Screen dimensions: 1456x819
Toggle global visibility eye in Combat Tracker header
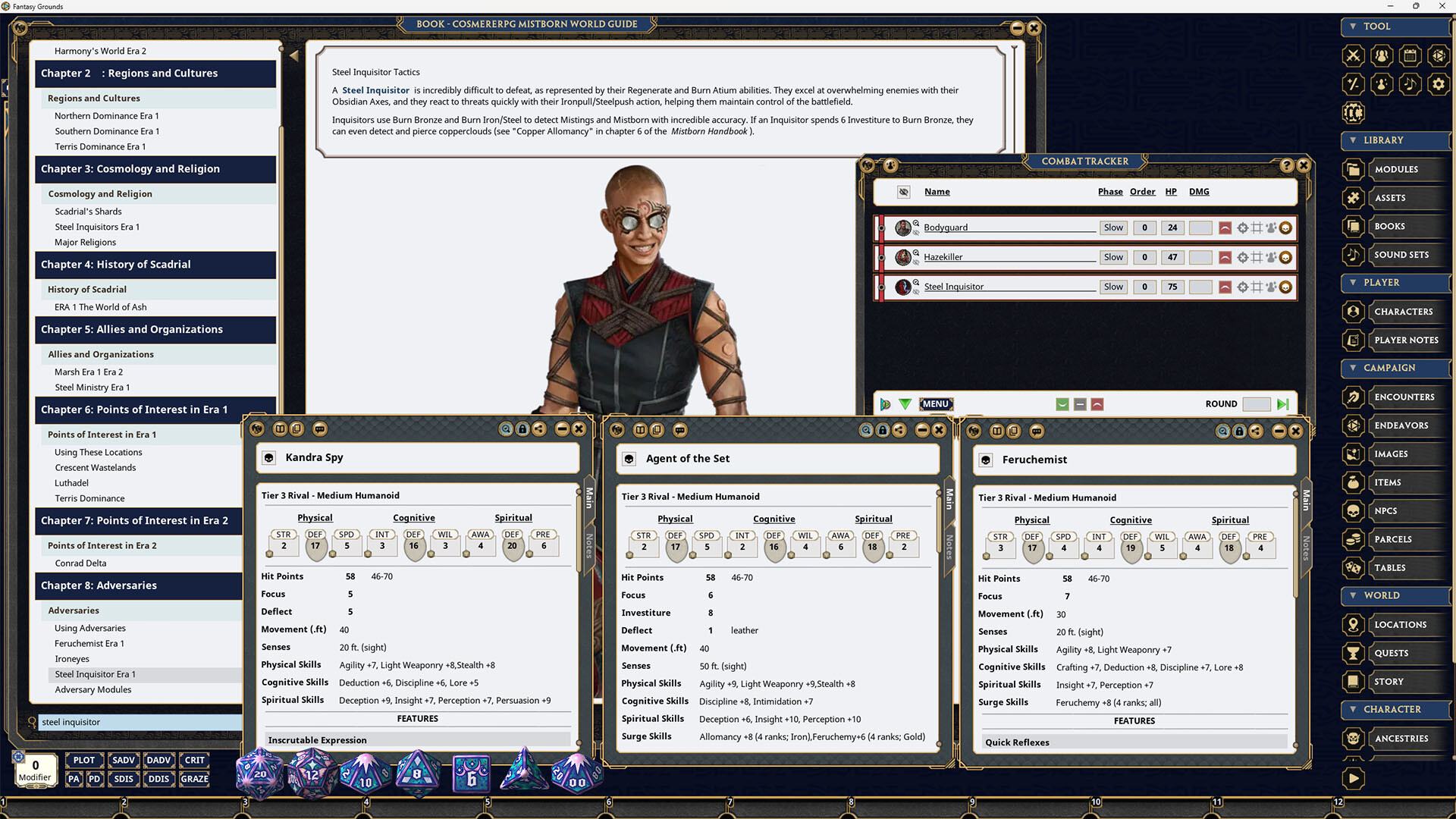[903, 192]
